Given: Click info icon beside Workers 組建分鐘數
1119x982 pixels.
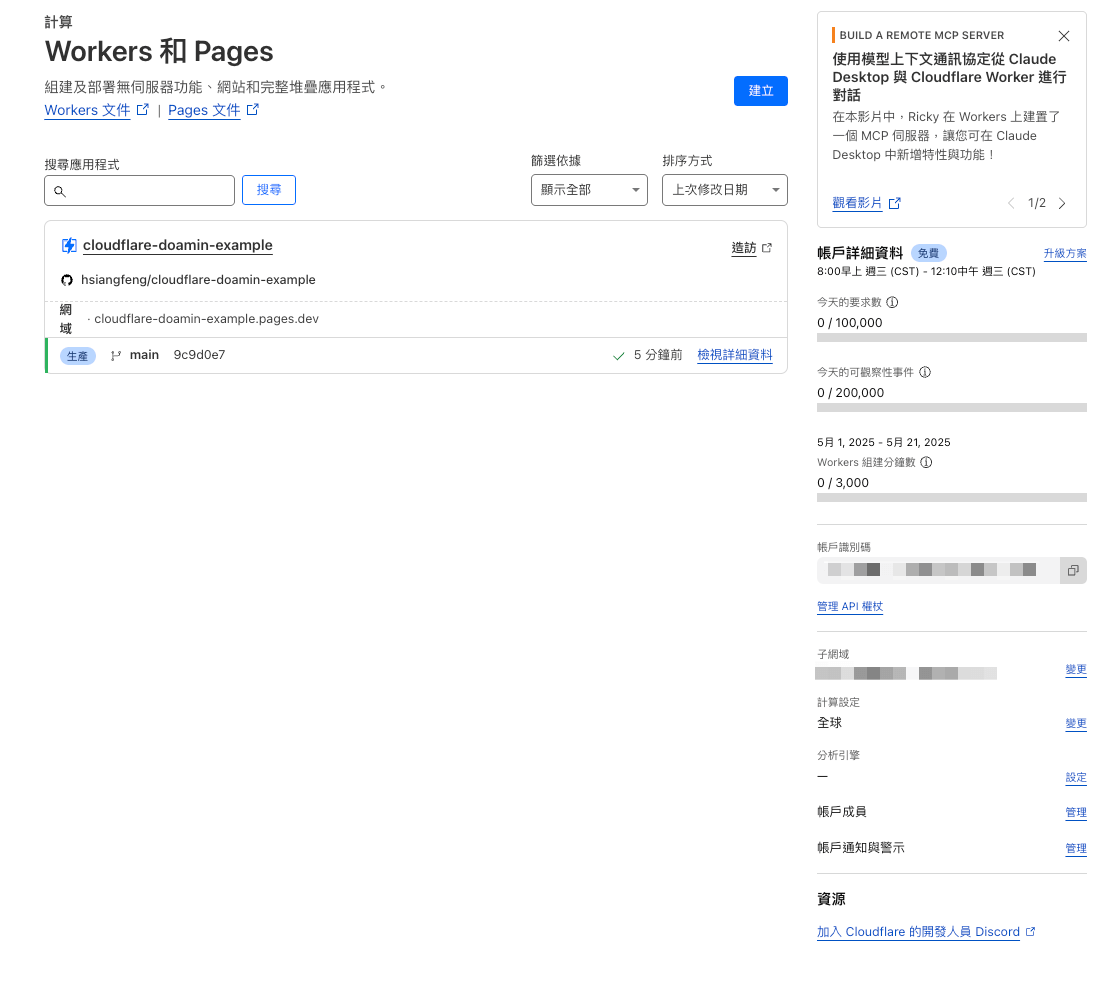Looking at the screenshot, I should [926, 462].
